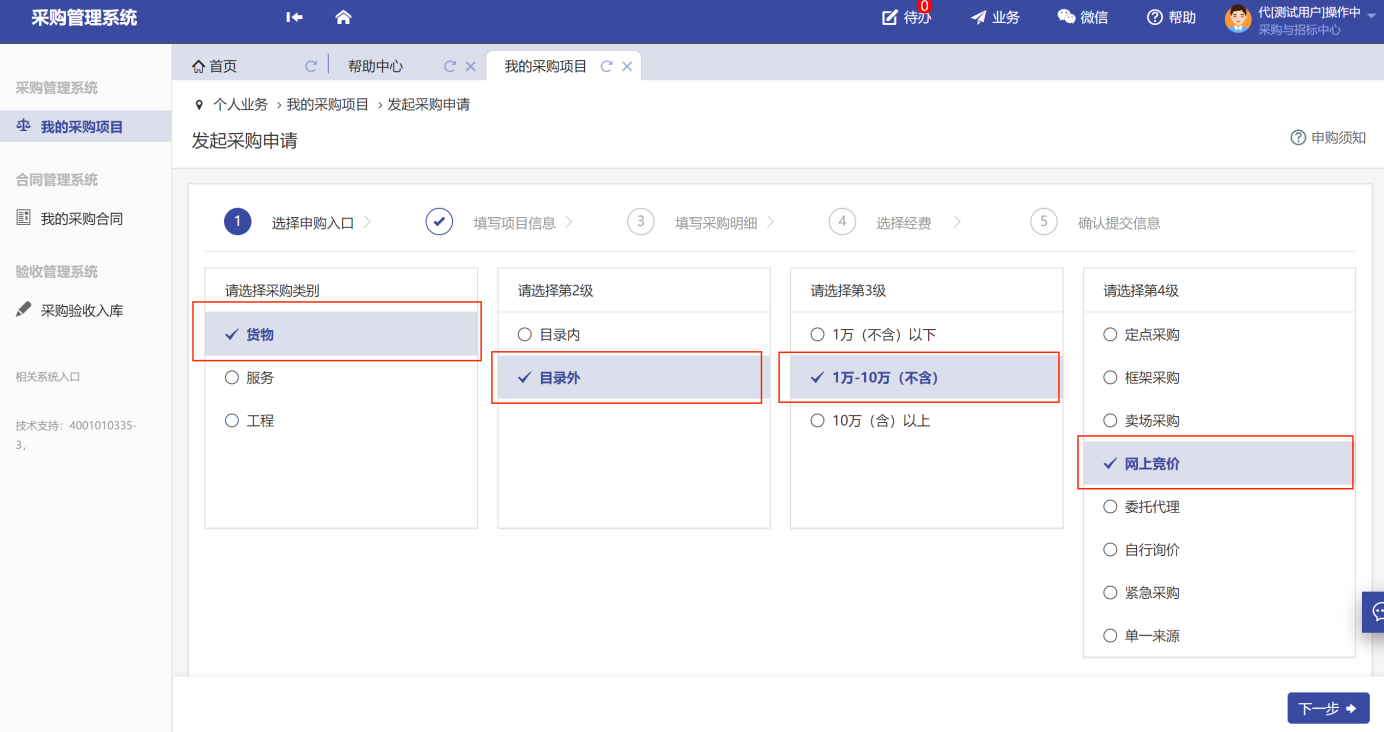Select the 目录内 radio option
Viewport: 1384px width, 732px height.
point(525,335)
